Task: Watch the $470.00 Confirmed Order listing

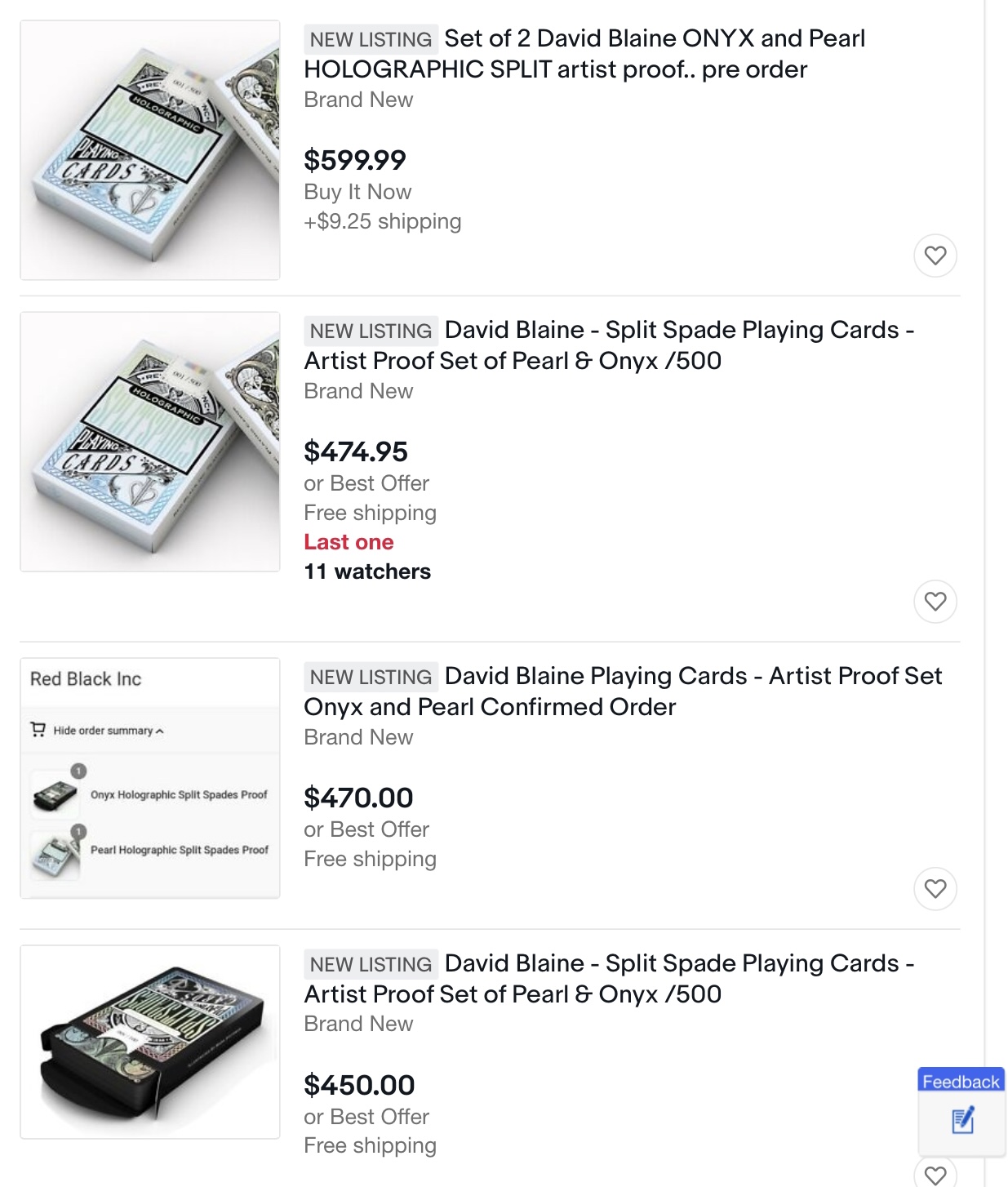Action: (935, 888)
